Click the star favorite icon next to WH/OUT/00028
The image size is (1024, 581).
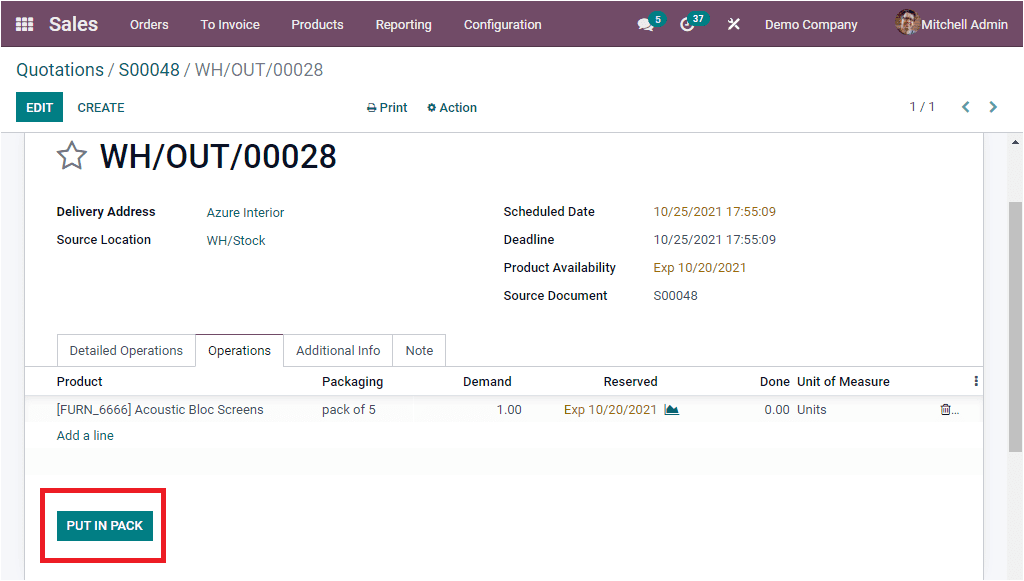71,156
